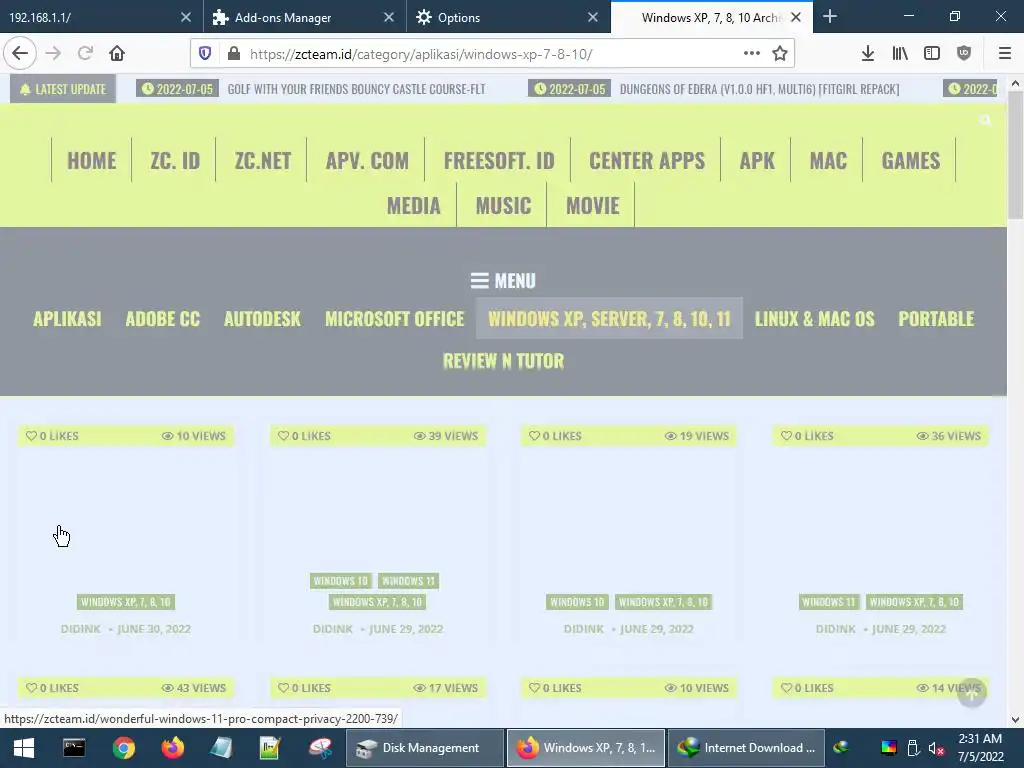Open Google Chrome from the taskbar
Screen dimensions: 1024x768
[x=123, y=748]
